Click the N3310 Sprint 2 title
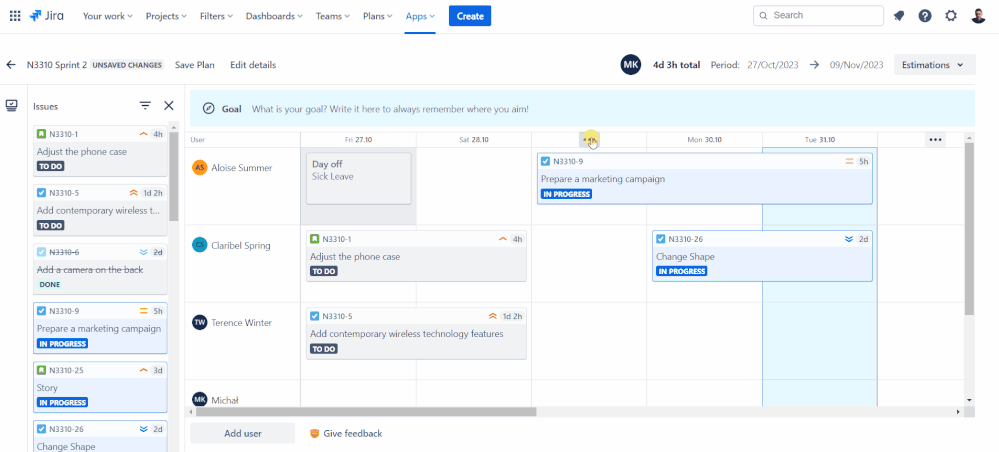 (57, 65)
